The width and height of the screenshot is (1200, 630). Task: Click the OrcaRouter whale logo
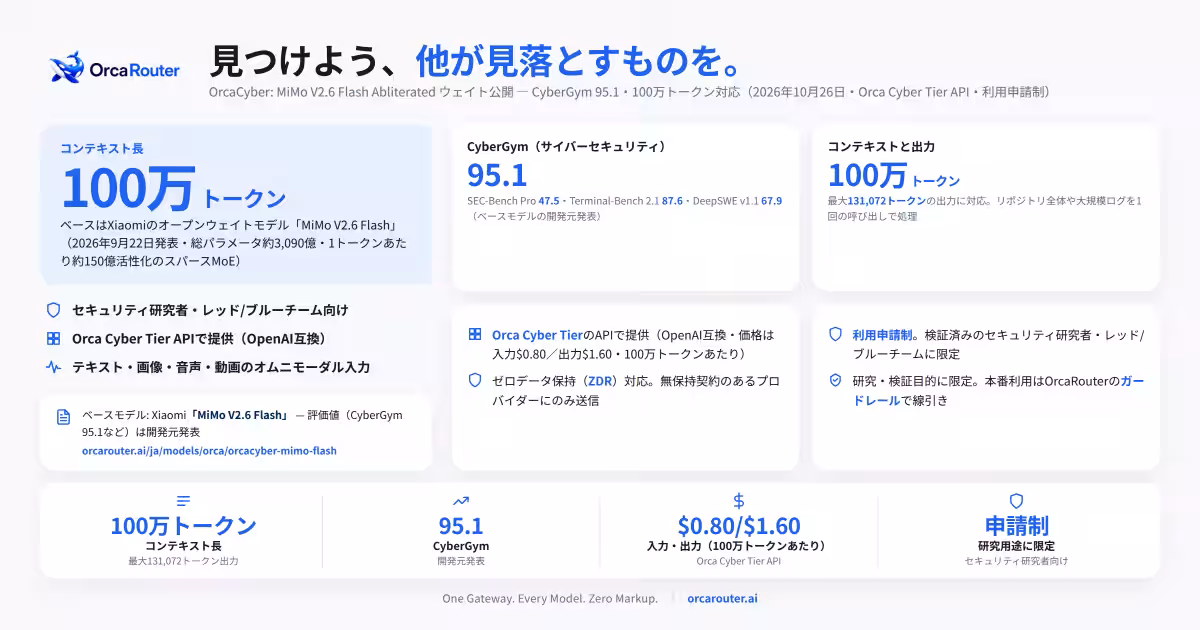click(67, 68)
